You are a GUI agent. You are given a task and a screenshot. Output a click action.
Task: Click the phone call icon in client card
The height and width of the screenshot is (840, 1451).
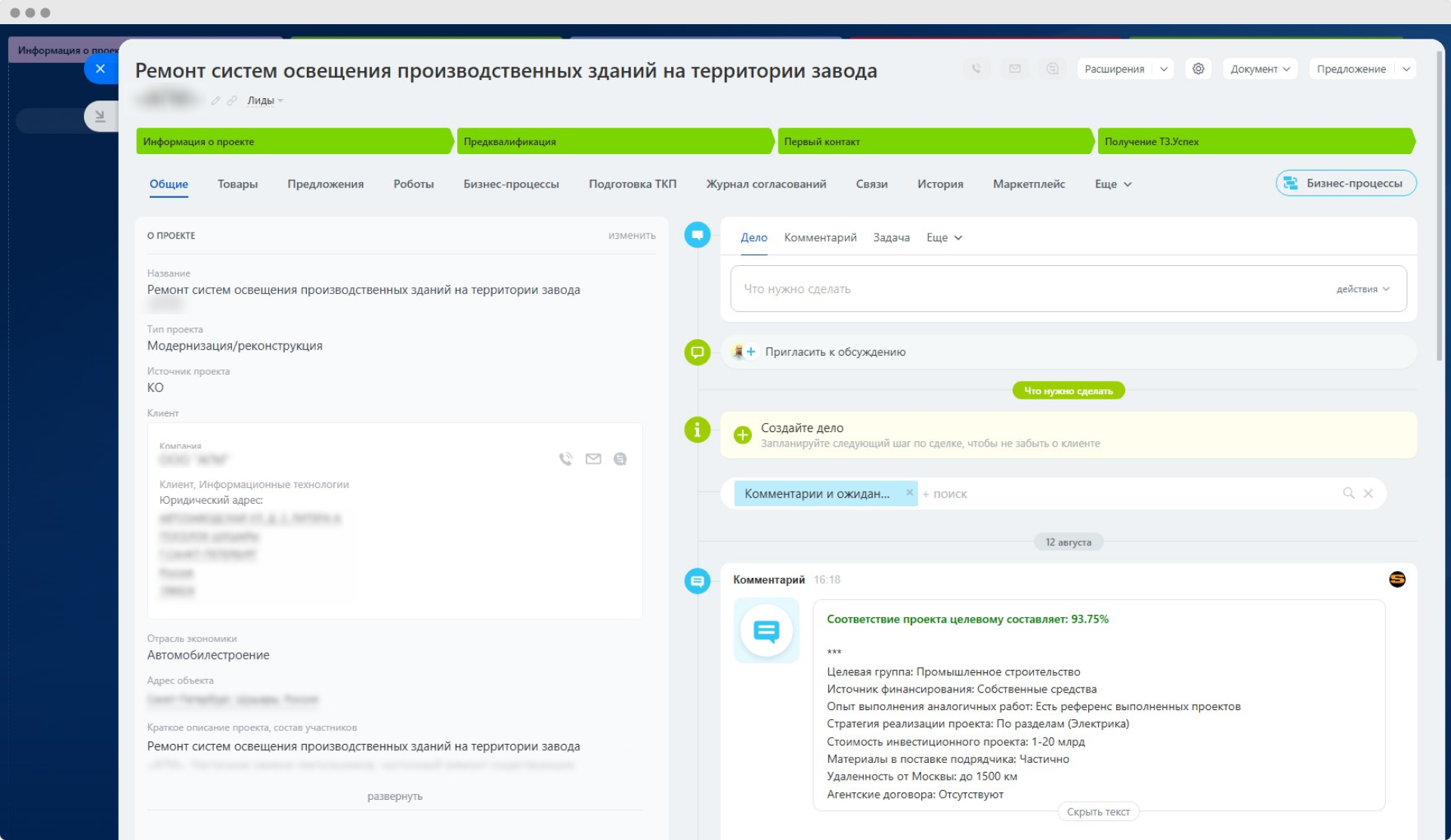pyautogui.click(x=565, y=459)
